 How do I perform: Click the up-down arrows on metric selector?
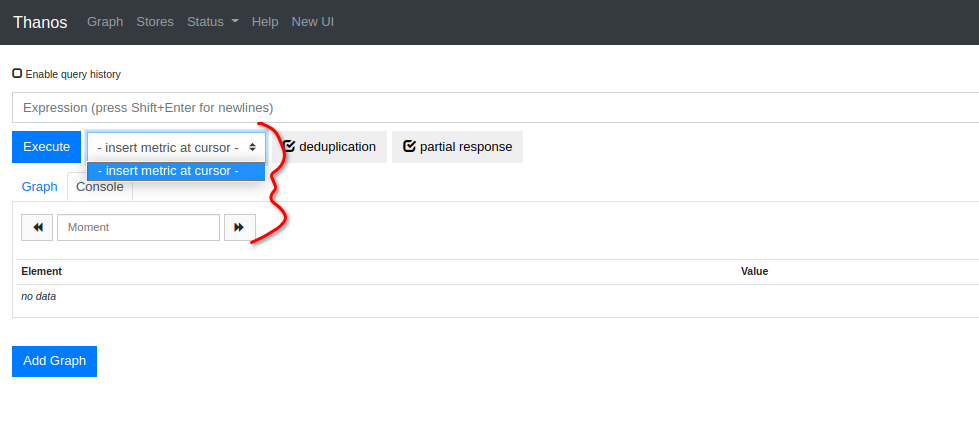click(252, 147)
